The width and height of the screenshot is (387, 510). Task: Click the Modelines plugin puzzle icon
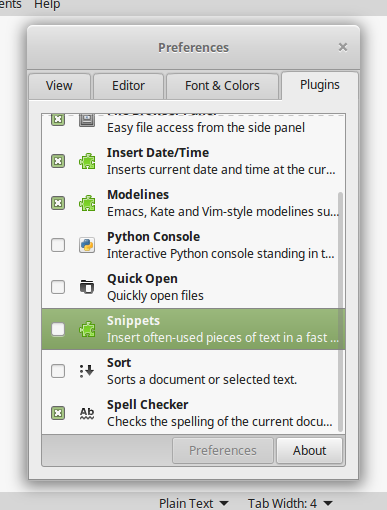pos(87,203)
